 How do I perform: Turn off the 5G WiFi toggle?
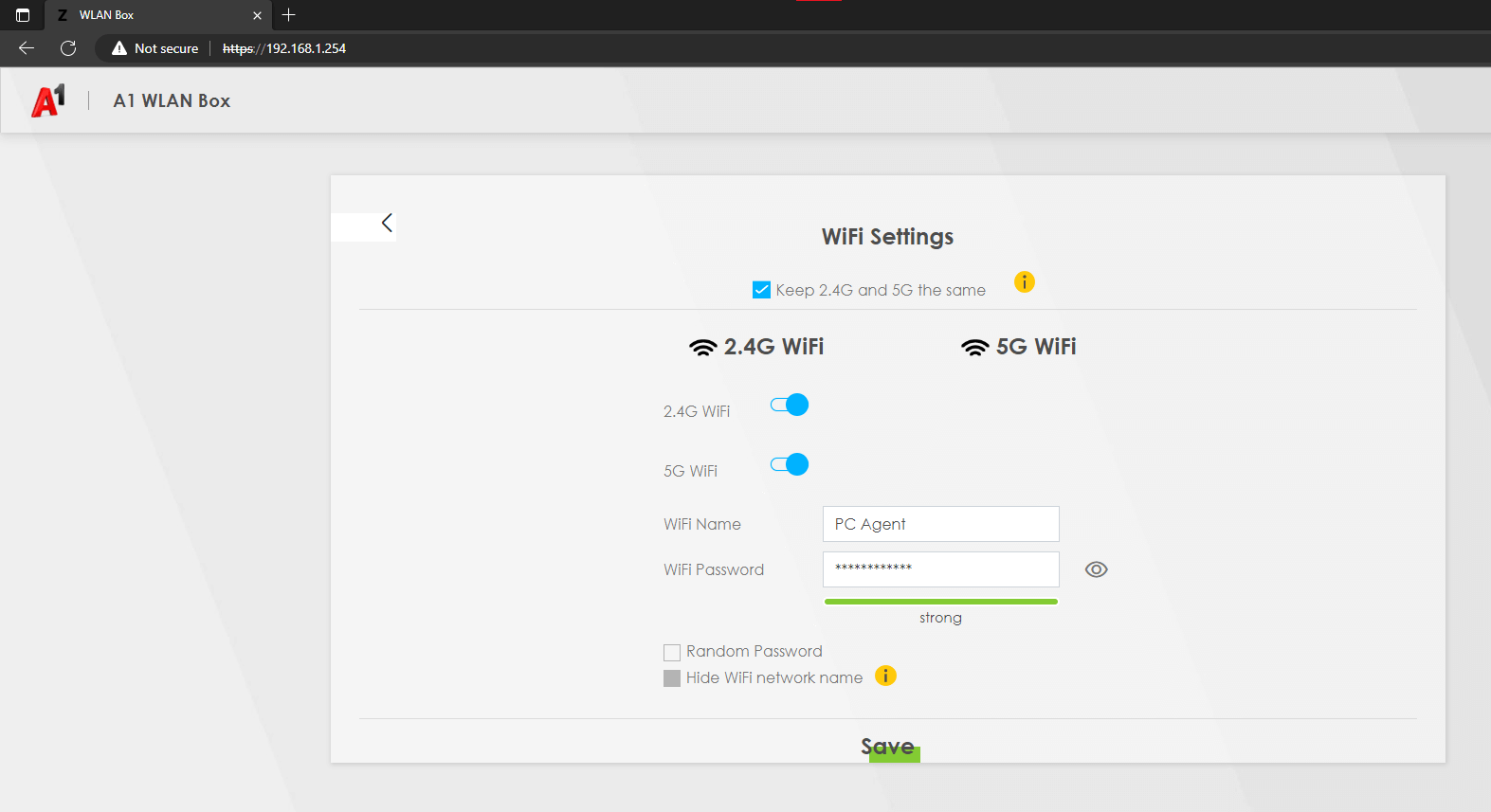790,464
